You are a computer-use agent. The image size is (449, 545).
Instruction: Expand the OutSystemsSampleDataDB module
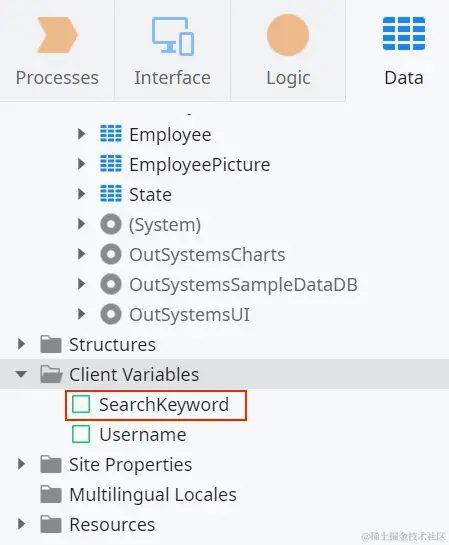click(81, 284)
